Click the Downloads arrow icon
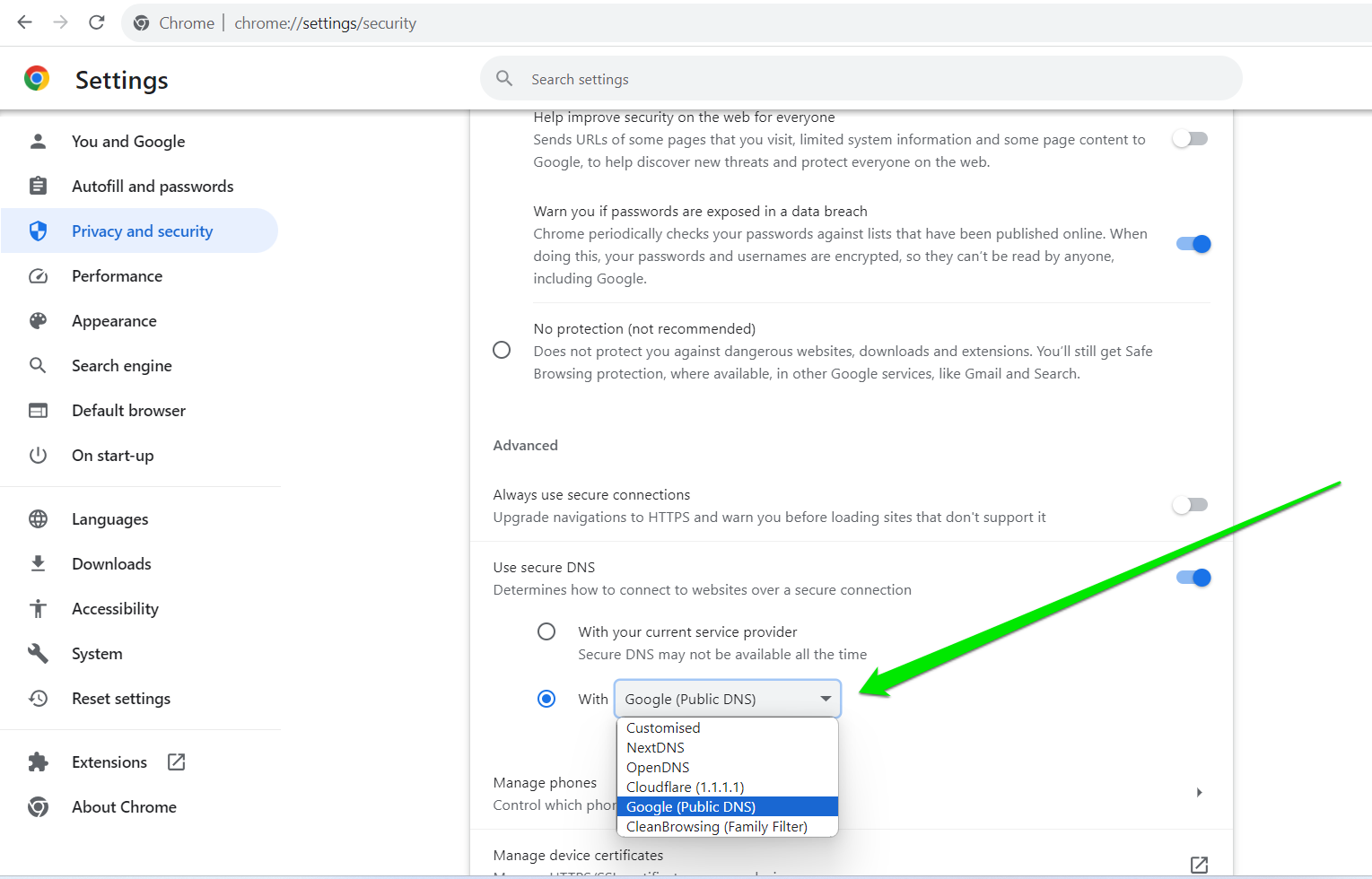The image size is (1372, 879). click(x=38, y=563)
